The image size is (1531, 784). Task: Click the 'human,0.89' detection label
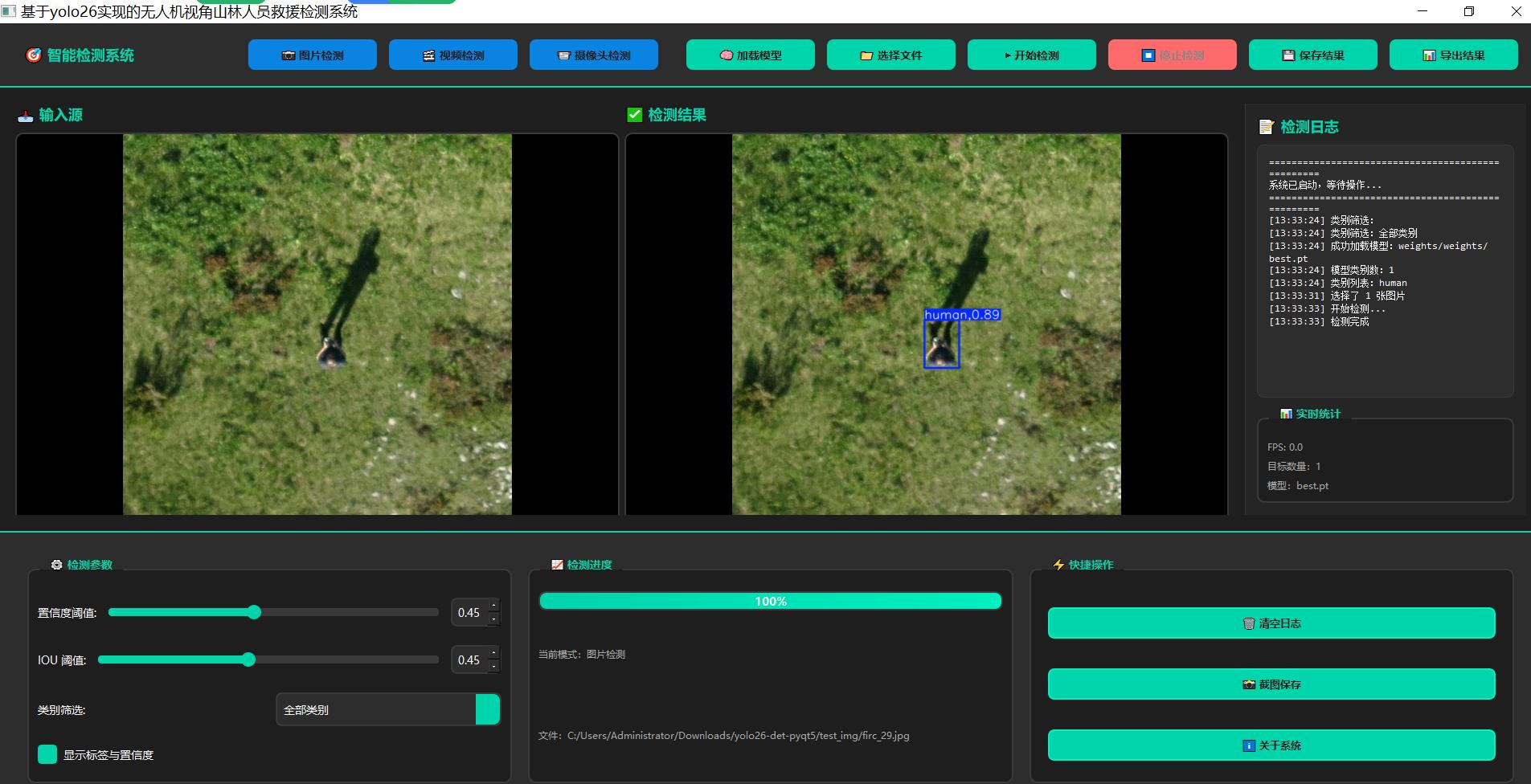pos(962,315)
